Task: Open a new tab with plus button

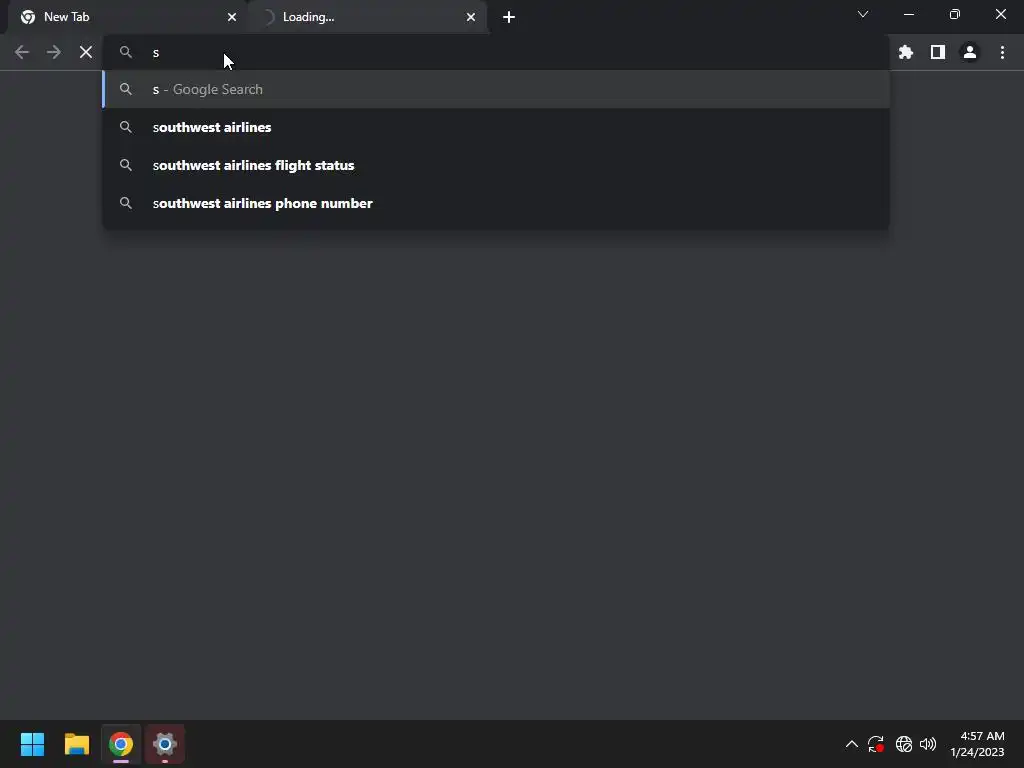Action: (x=509, y=17)
